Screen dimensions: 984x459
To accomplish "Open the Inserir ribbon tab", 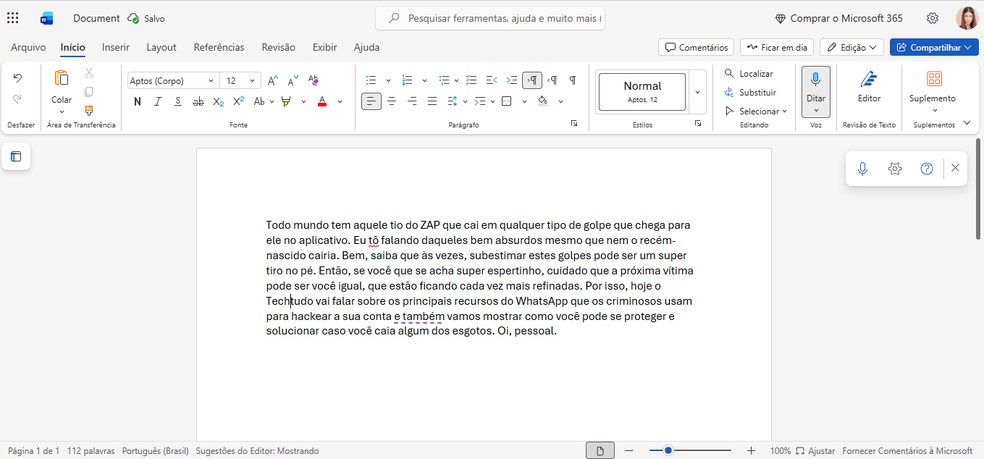I will (x=115, y=47).
